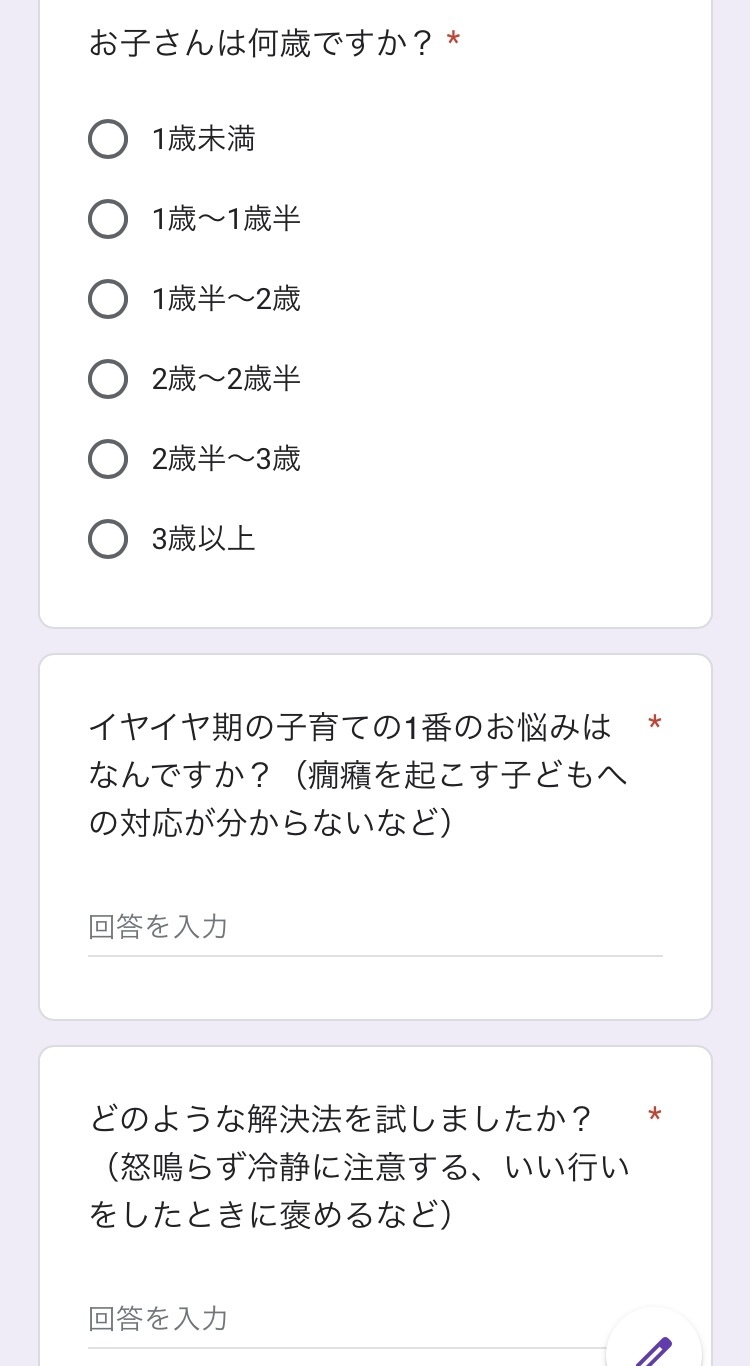
Task: Click the お子さんは何歳ですか question title
Action: click(262, 43)
